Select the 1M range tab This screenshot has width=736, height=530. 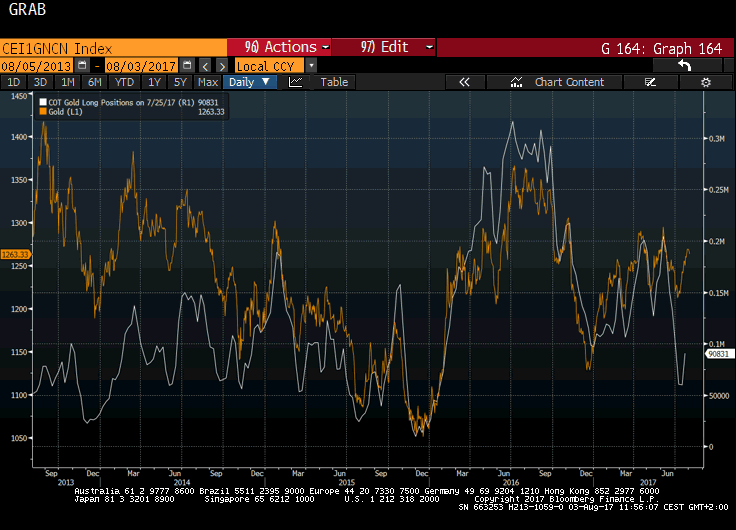point(68,82)
